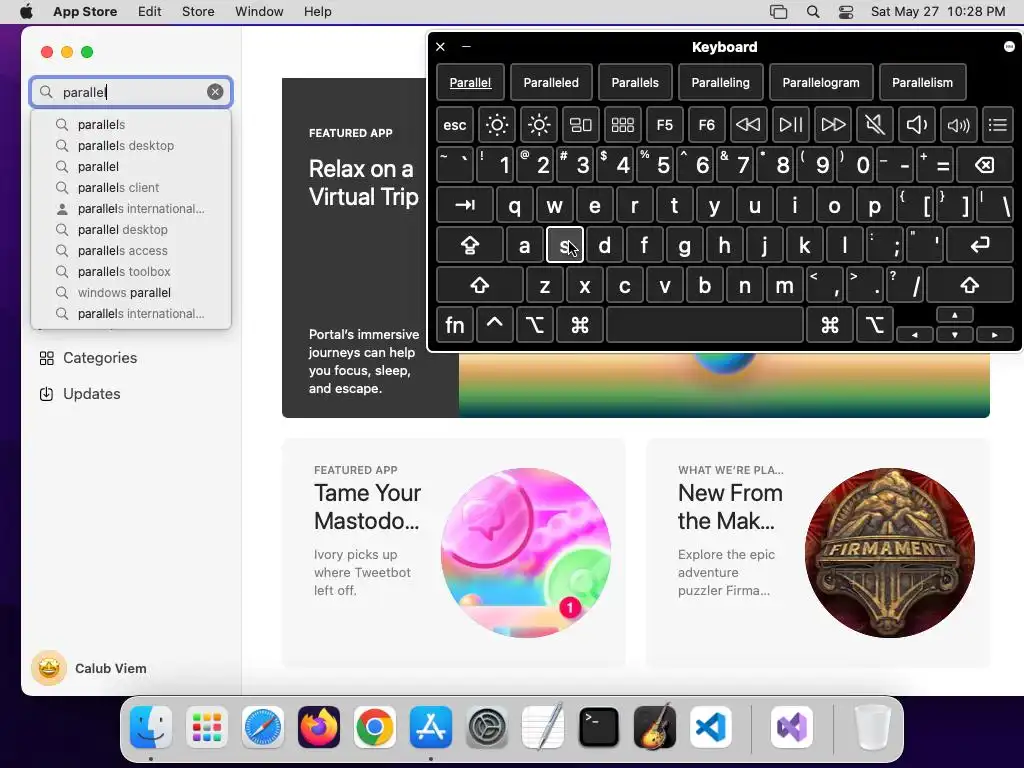Open Terminal from the Dock

[x=598, y=727]
